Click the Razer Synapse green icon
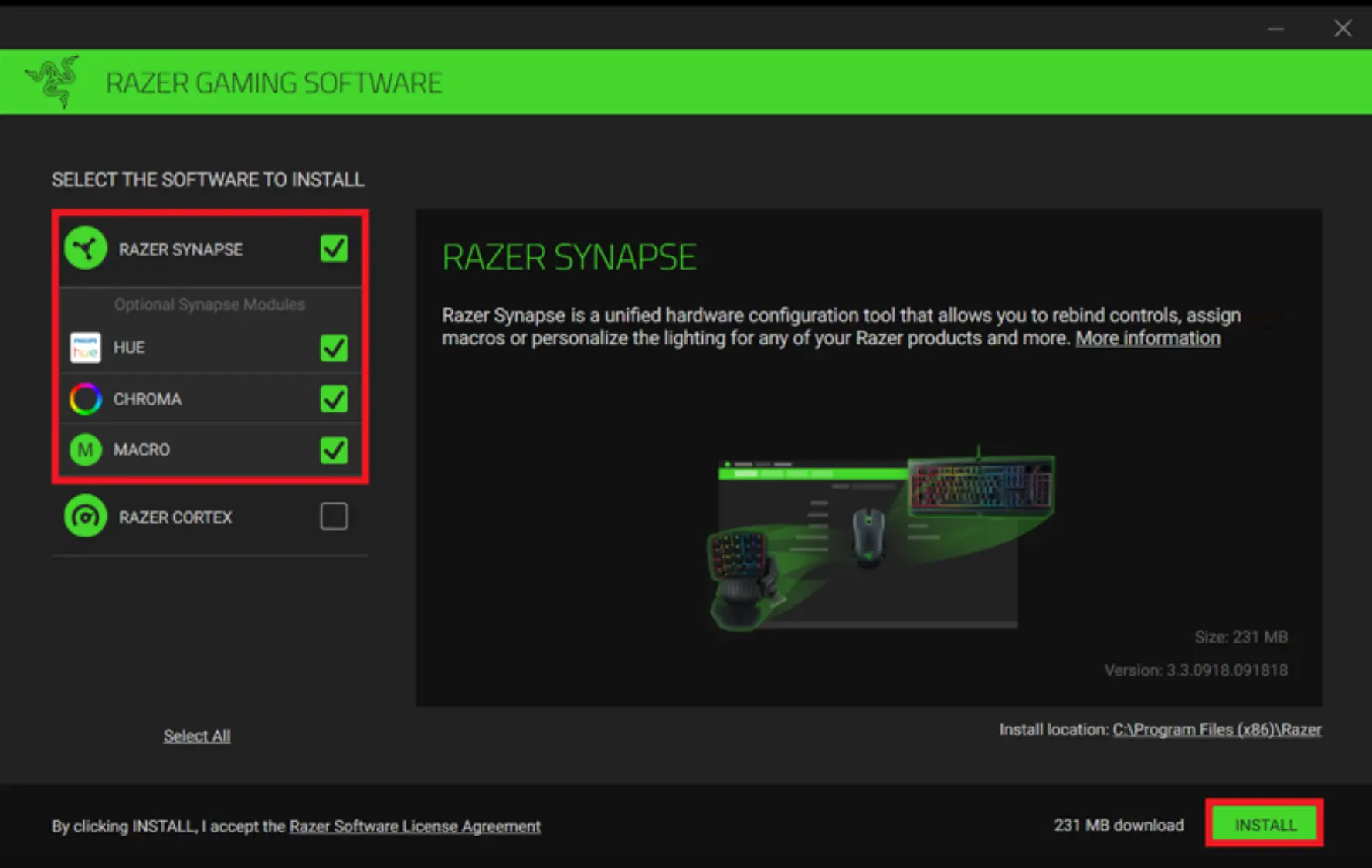Image resolution: width=1372 pixels, height=868 pixels. click(86, 249)
